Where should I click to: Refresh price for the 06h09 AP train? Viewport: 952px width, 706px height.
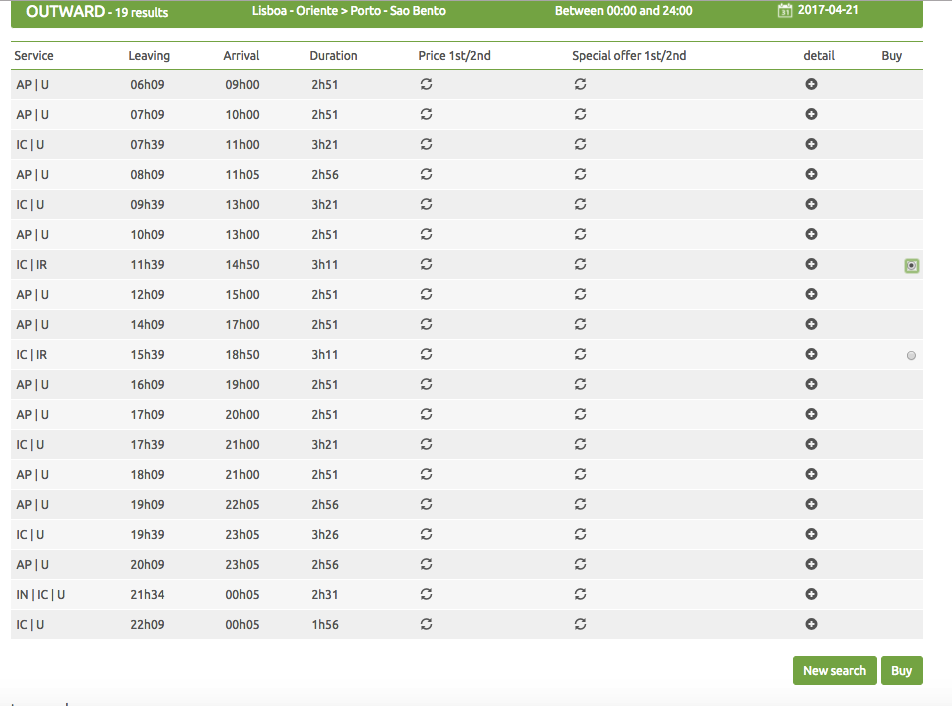click(426, 85)
